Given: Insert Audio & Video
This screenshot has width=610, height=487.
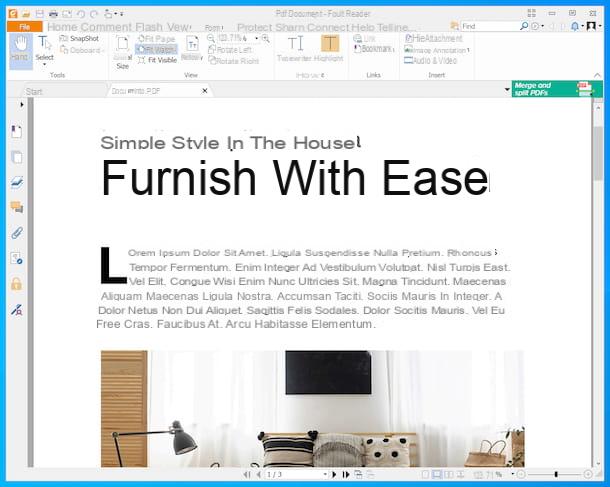Looking at the screenshot, I should [430, 61].
